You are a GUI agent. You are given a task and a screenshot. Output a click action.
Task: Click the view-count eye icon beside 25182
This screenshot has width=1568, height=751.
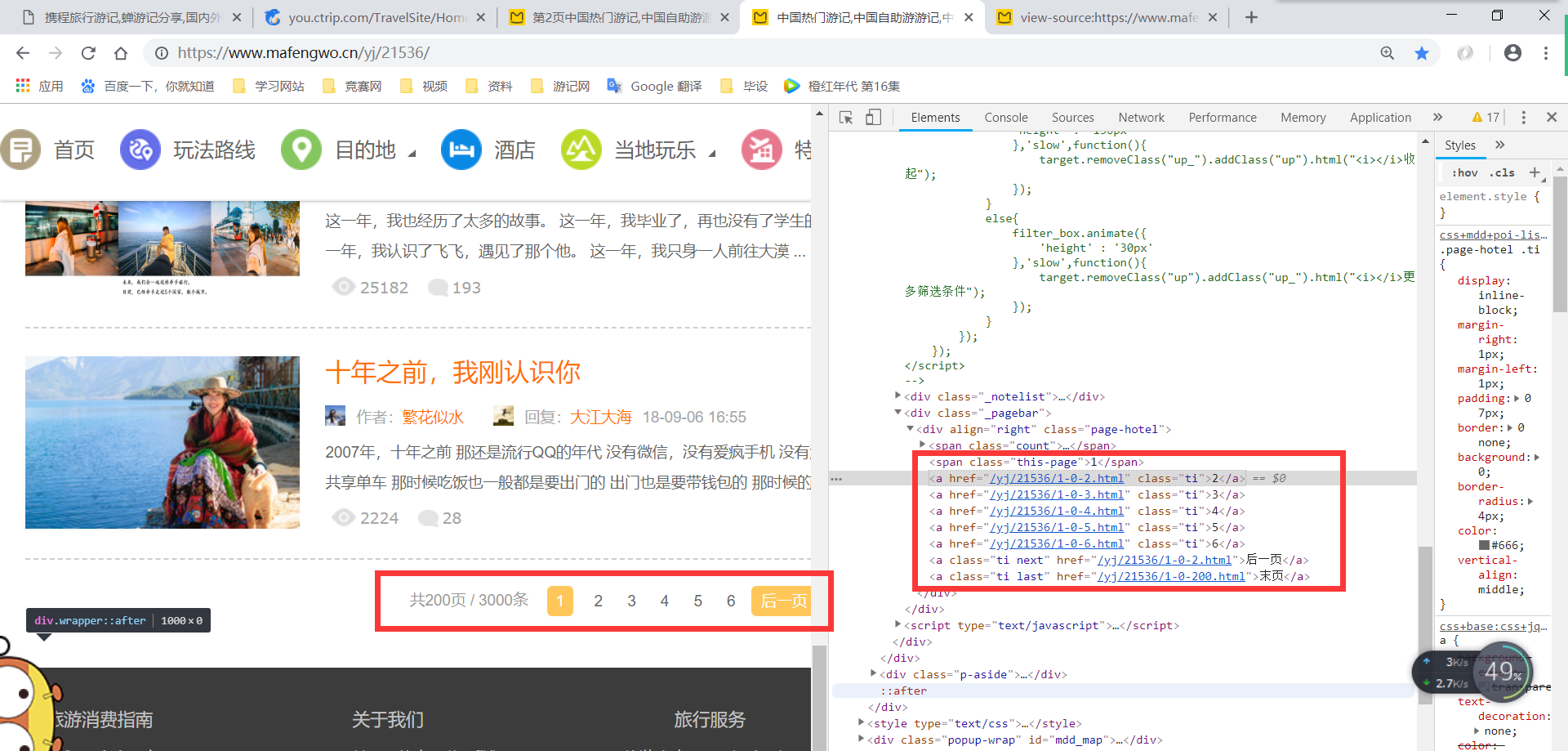343,287
